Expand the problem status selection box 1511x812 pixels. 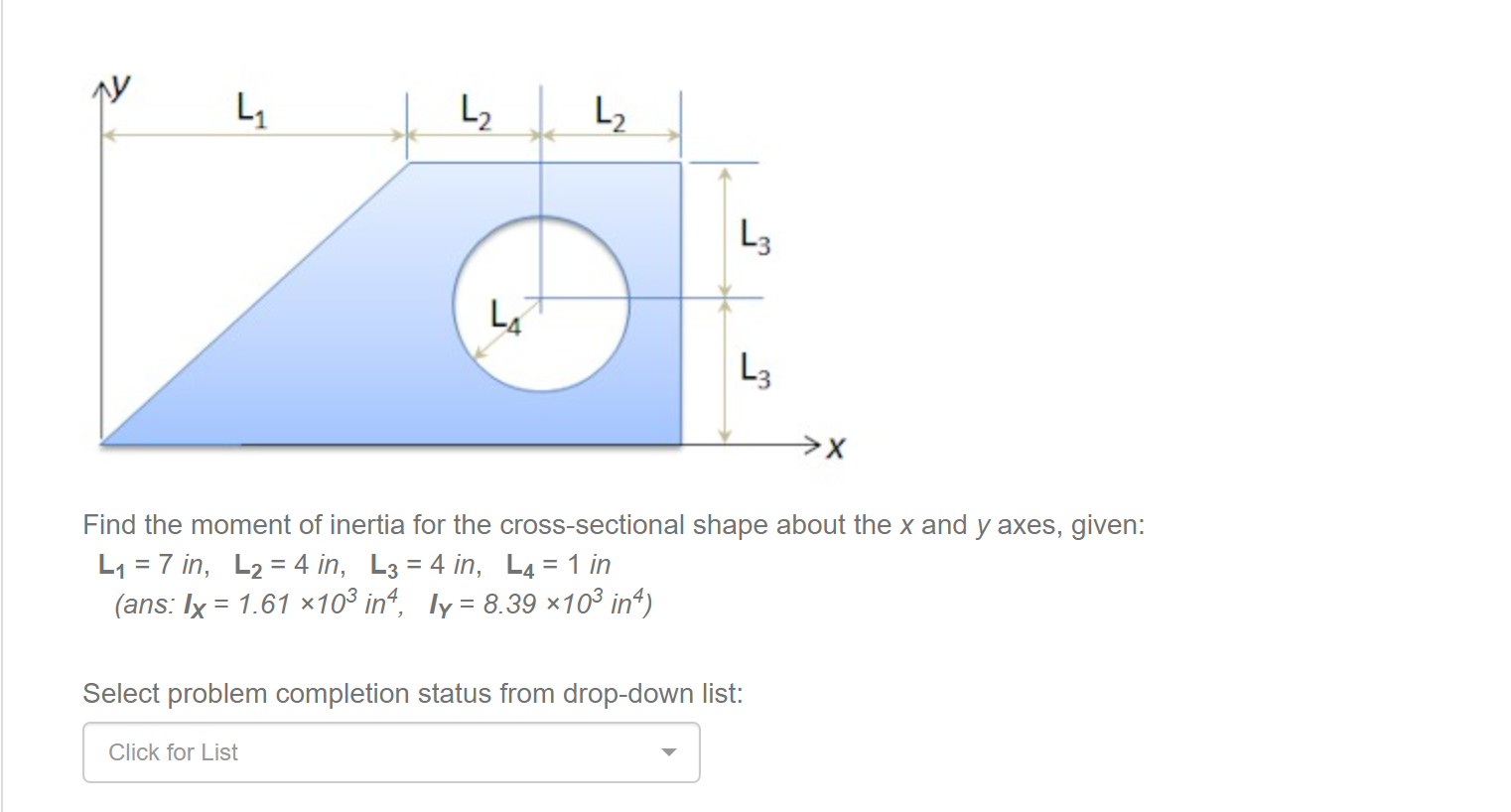pos(390,752)
